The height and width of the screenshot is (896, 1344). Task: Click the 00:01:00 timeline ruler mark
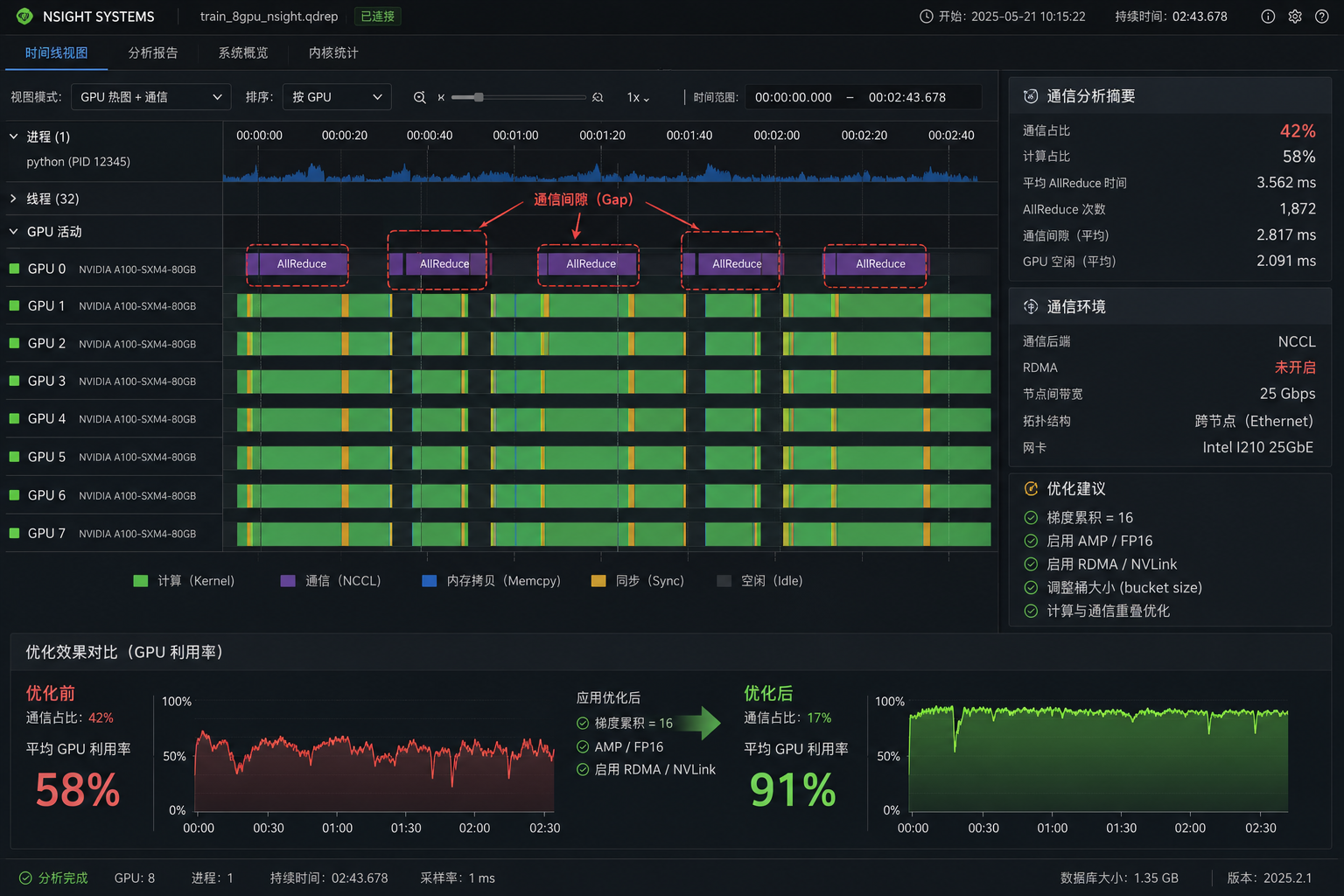click(515, 136)
